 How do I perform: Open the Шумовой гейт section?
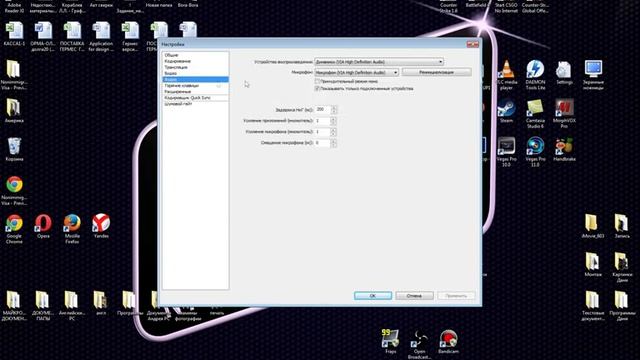(x=196, y=104)
